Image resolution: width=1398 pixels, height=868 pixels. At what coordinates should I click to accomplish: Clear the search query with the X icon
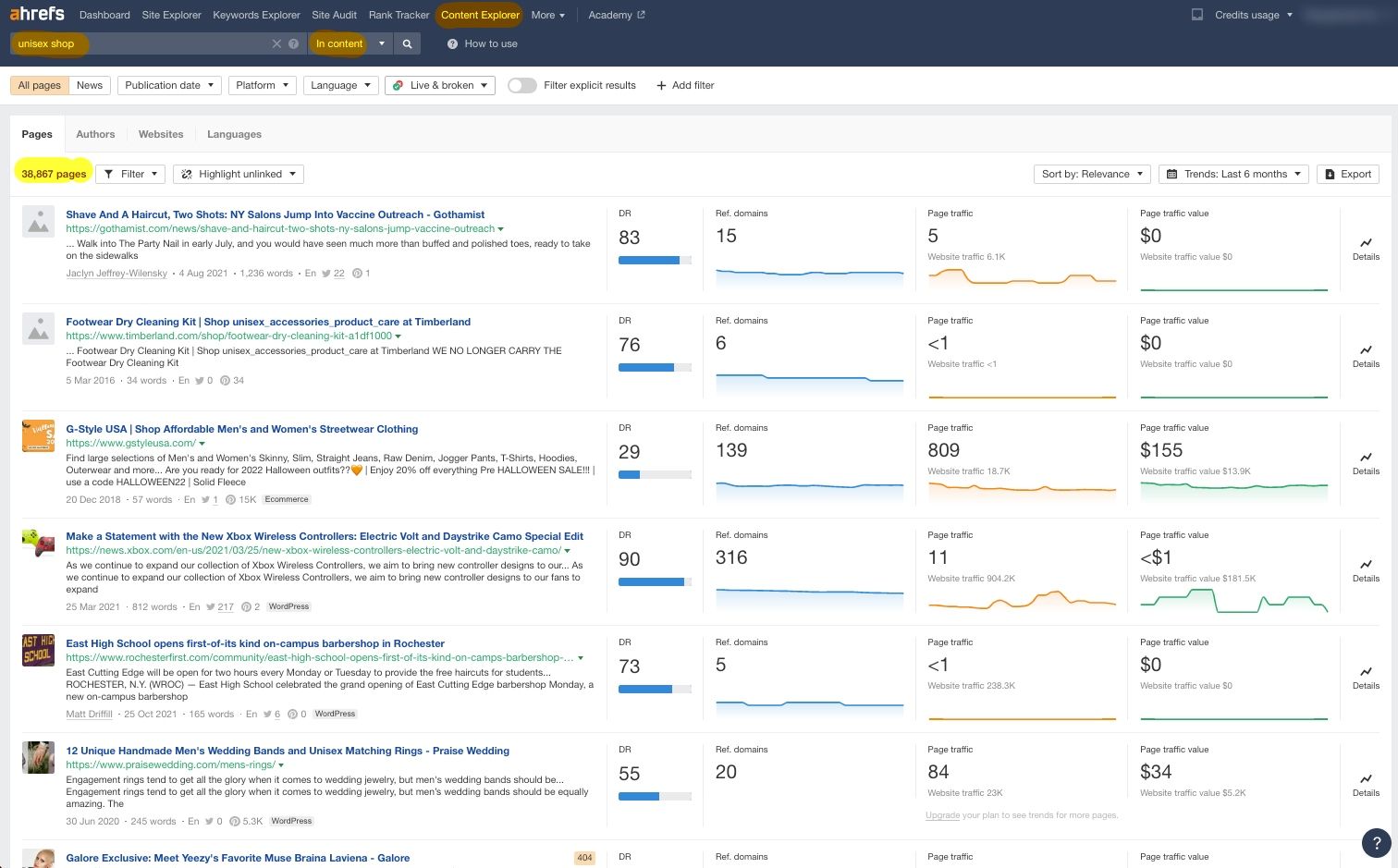[x=276, y=43]
